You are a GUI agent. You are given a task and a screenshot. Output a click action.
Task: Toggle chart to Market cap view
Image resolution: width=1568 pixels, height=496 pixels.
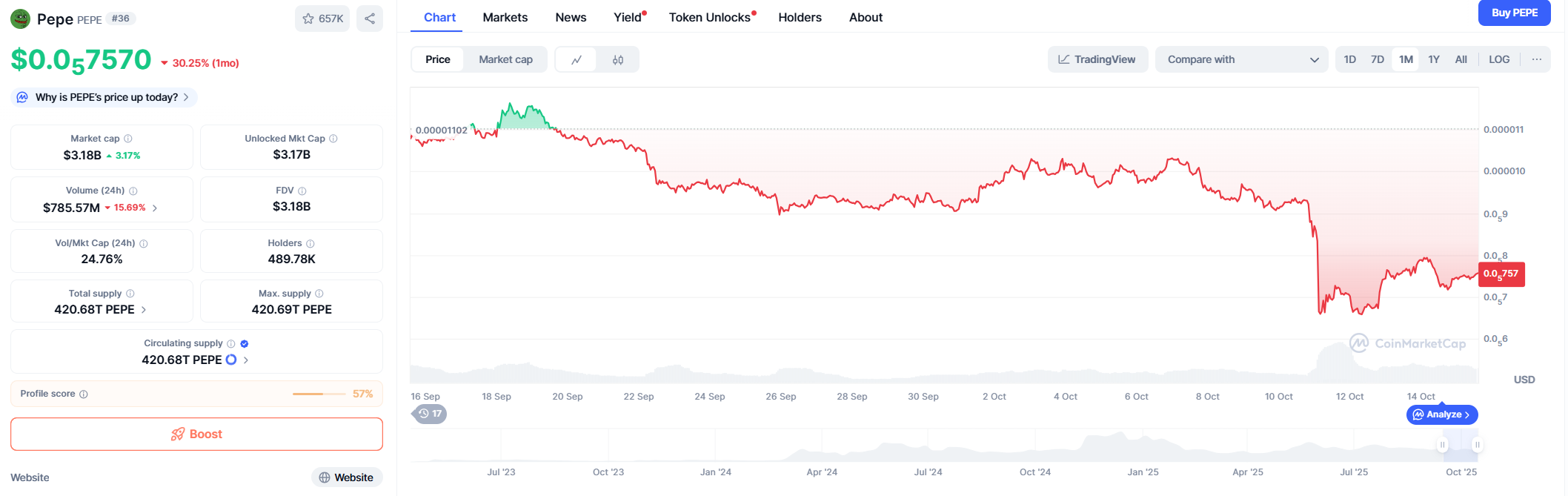(505, 59)
